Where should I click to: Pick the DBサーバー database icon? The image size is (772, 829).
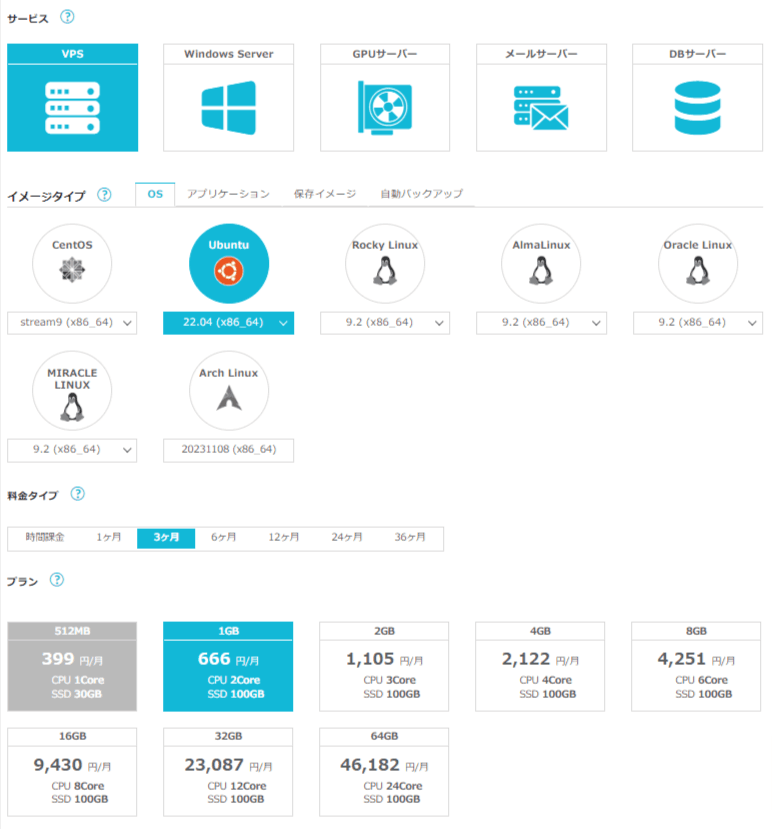coord(698,107)
